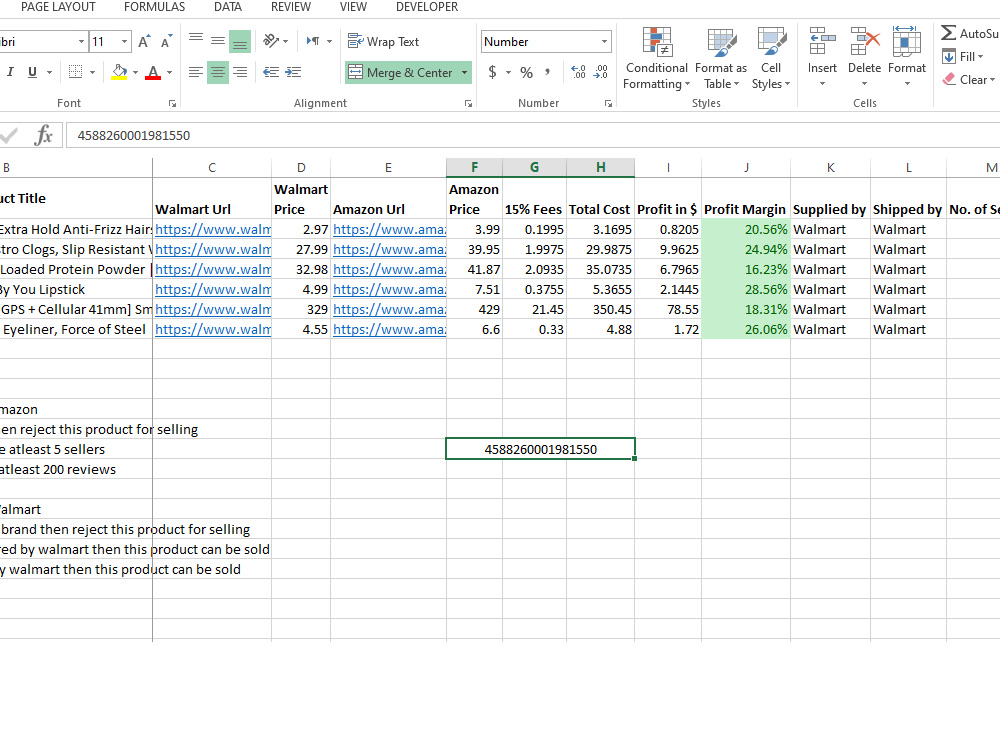Click the Increase Font Size icon
The width and height of the screenshot is (1000, 750).
[145, 42]
